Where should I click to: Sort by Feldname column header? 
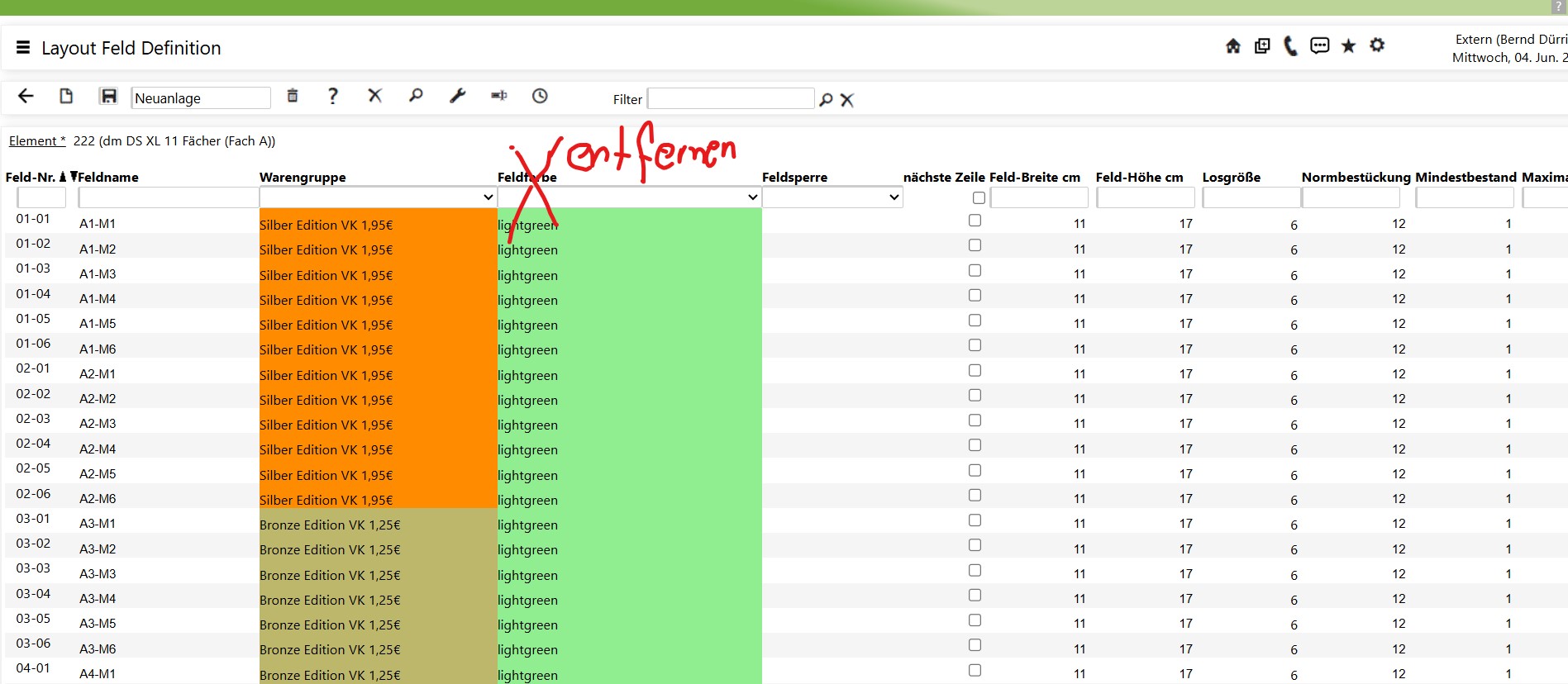coord(108,178)
